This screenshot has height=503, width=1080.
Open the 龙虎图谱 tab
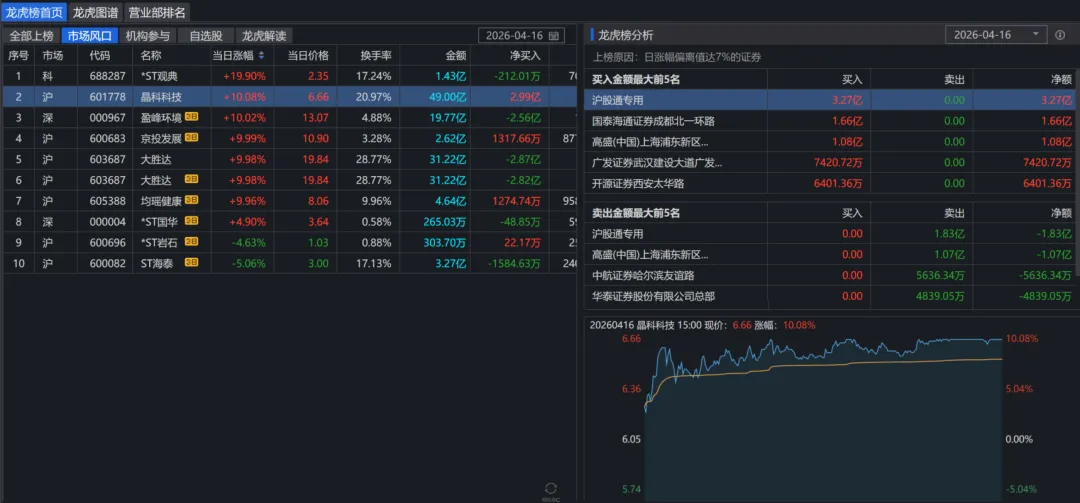(x=95, y=12)
